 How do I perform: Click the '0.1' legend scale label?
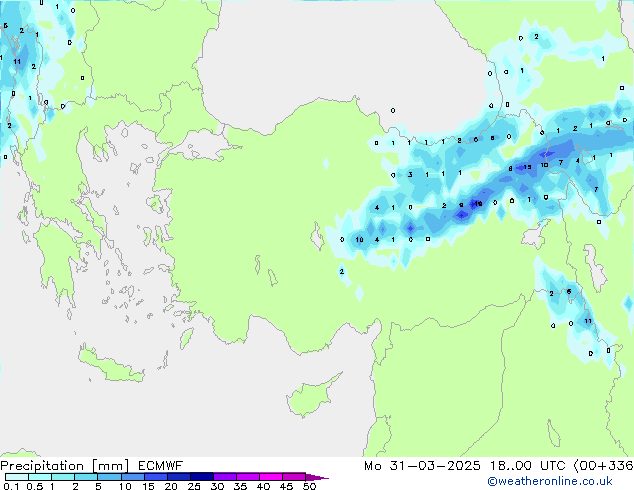[x=11, y=486]
